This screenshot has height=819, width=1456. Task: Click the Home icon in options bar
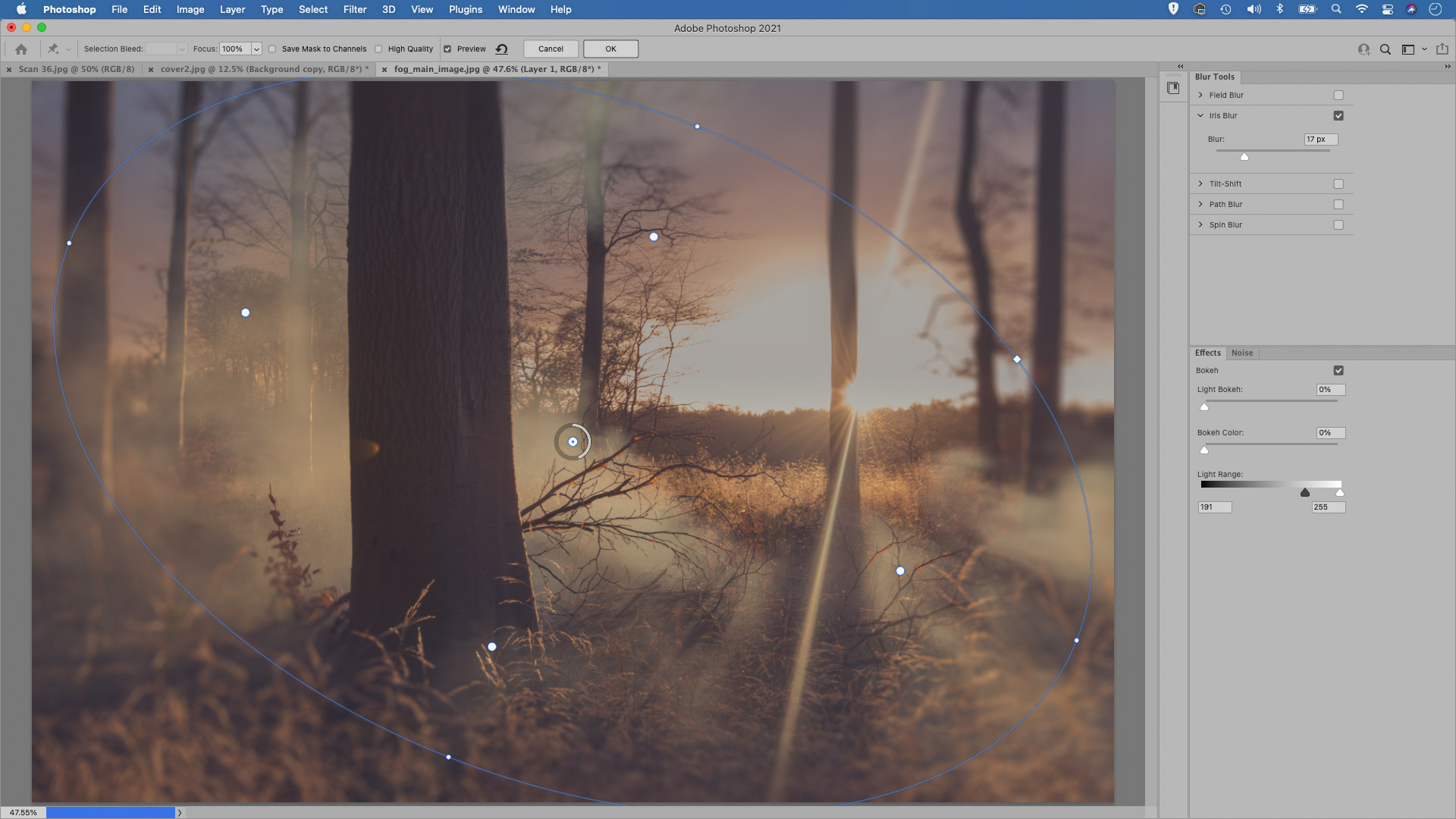click(x=21, y=49)
